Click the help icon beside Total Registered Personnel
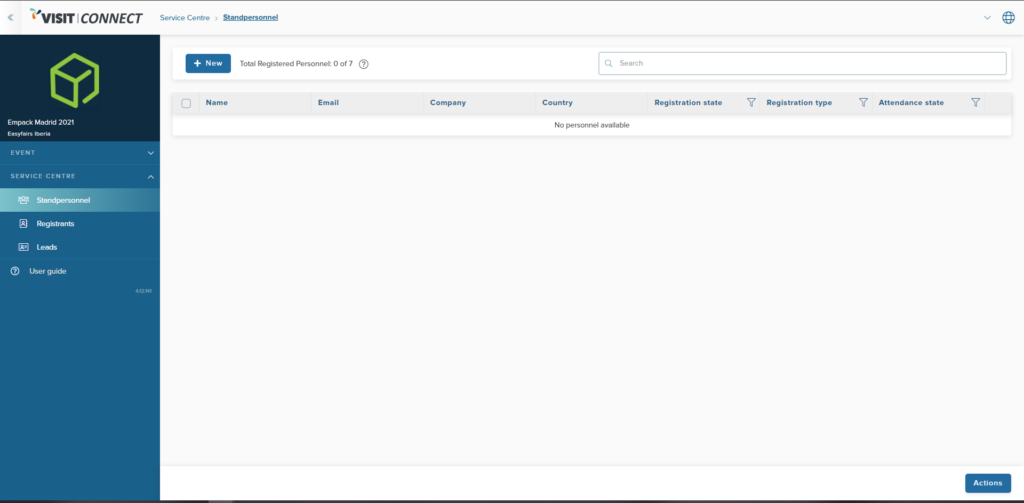This screenshot has width=1024, height=503. [364, 64]
